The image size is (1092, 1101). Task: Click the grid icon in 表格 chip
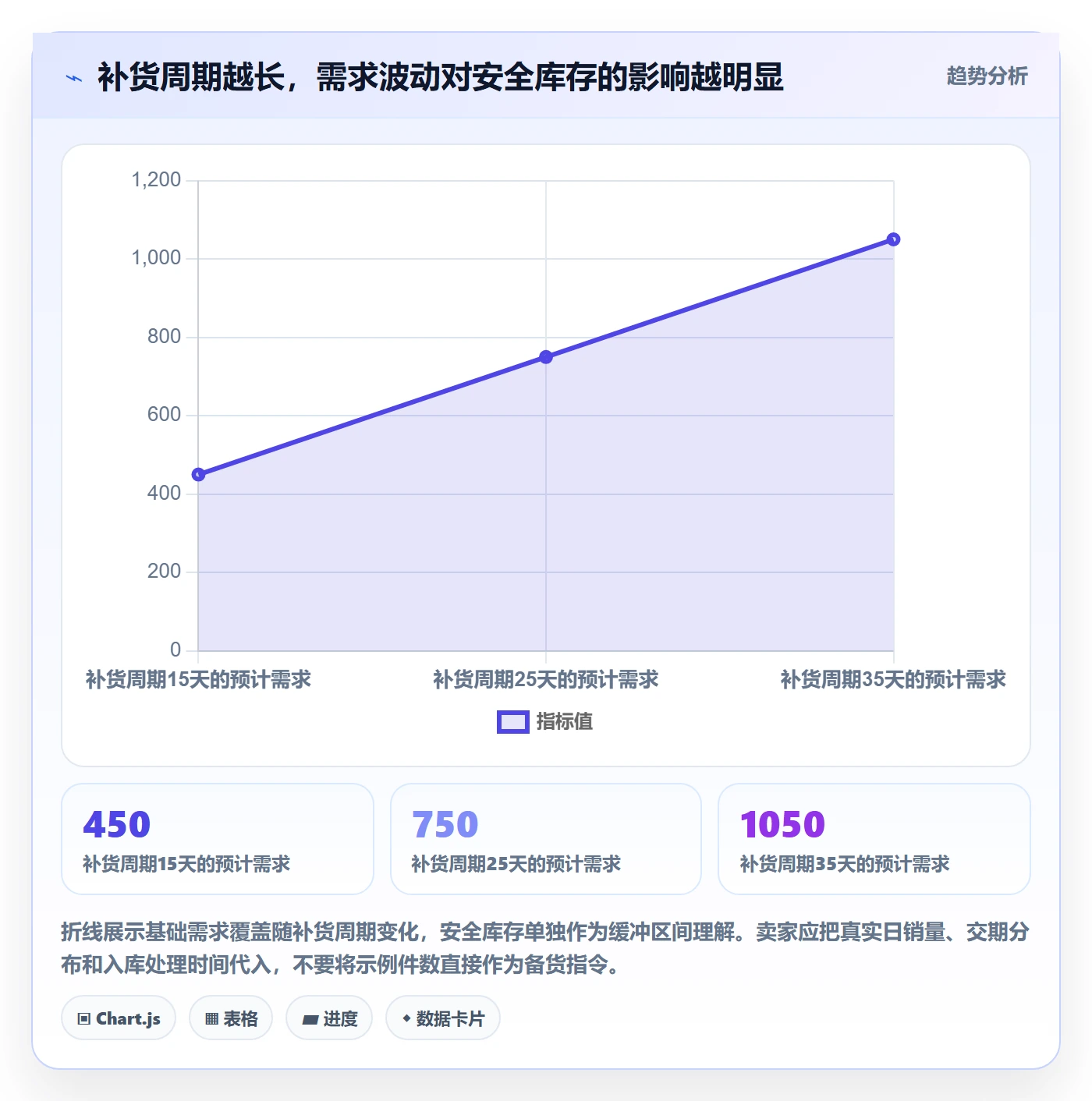[211, 1018]
